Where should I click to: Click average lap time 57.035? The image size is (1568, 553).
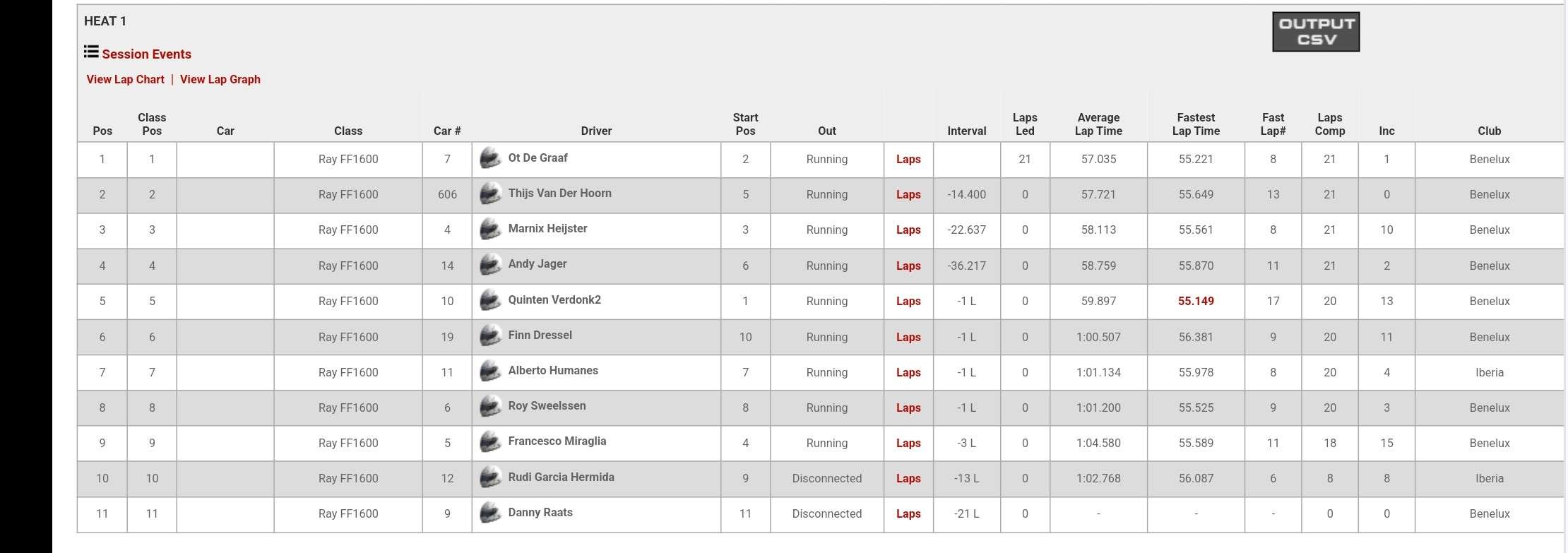click(1098, 160)
